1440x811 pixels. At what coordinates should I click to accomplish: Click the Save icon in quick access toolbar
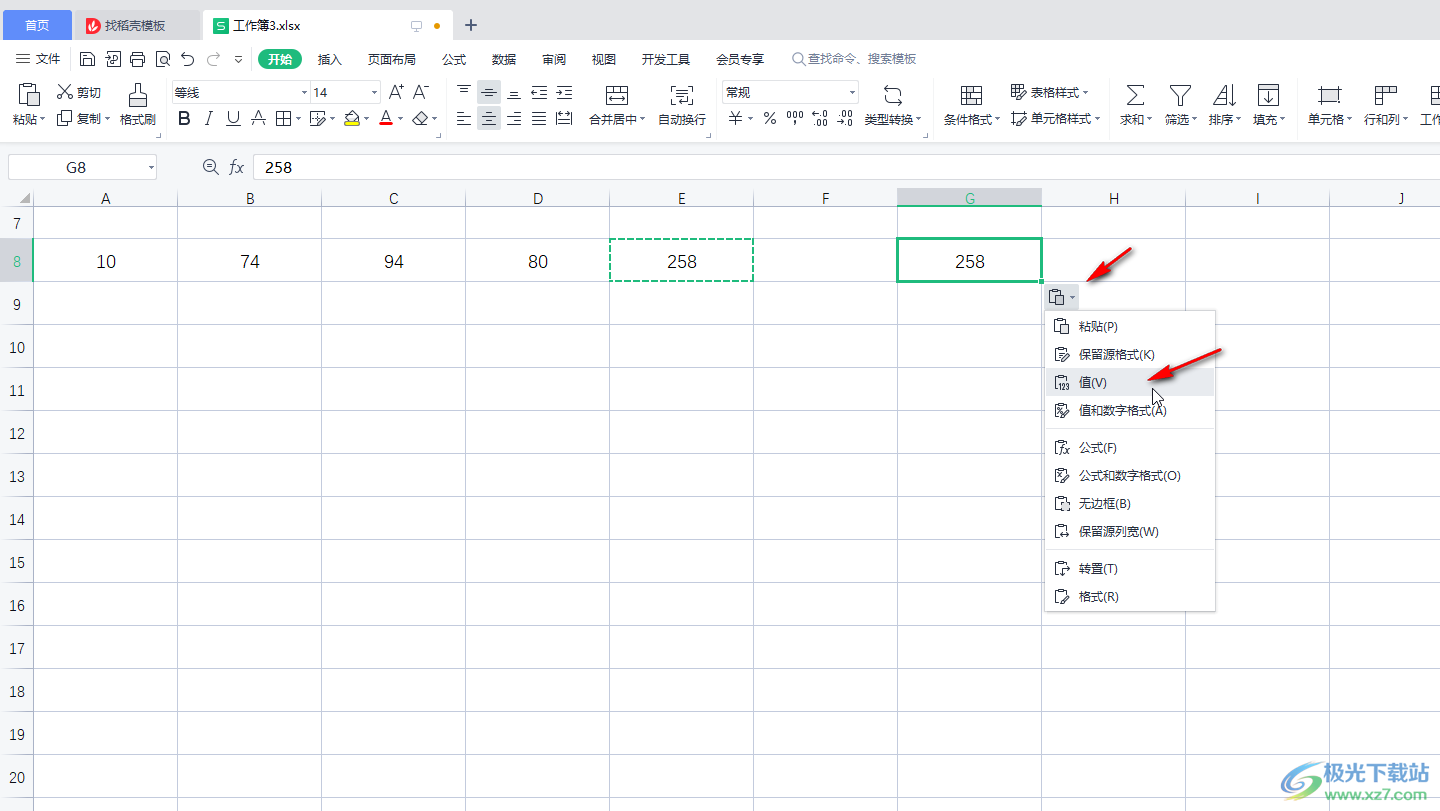(88, 59)
